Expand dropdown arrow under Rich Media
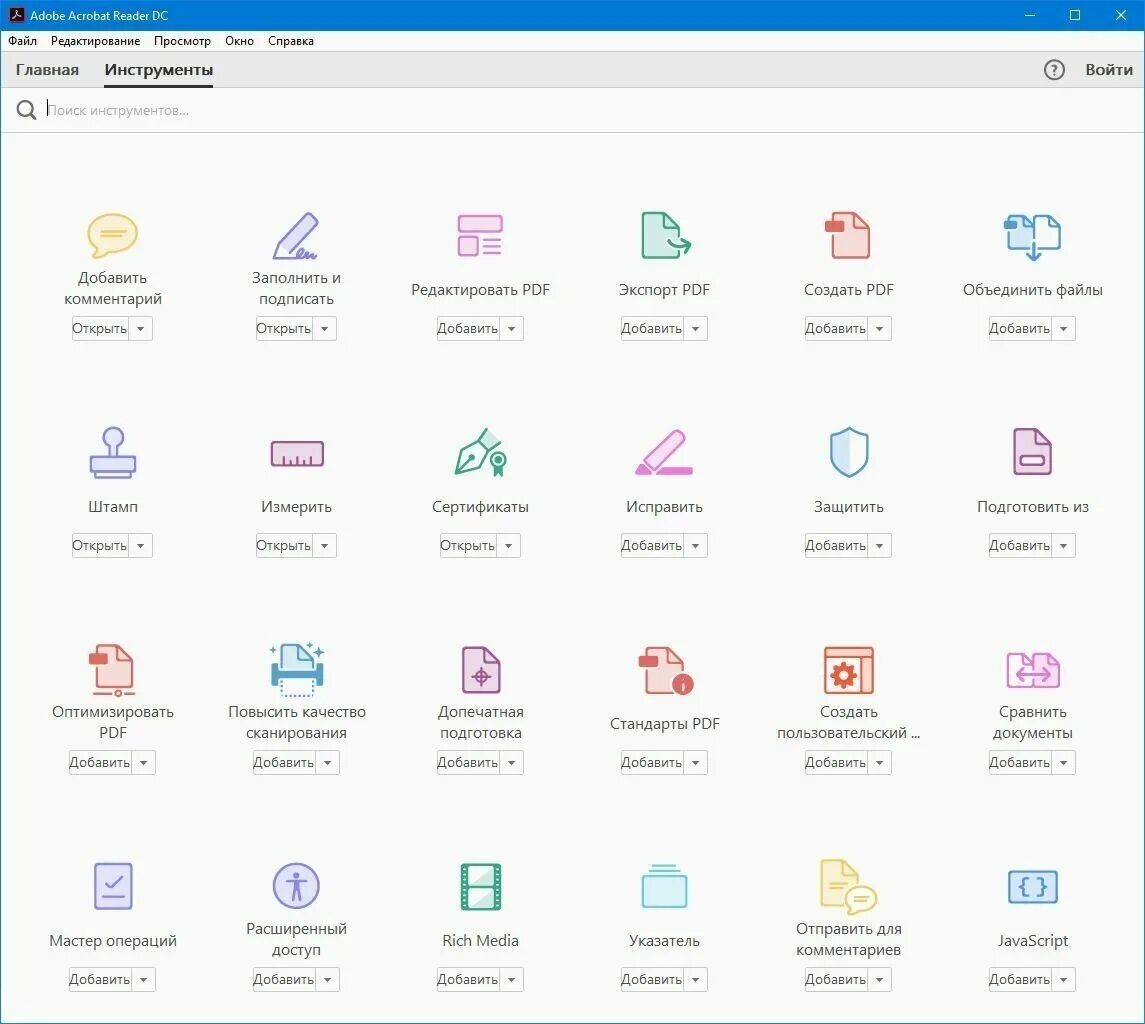The image size is (1145, 1024). [511, 979]
